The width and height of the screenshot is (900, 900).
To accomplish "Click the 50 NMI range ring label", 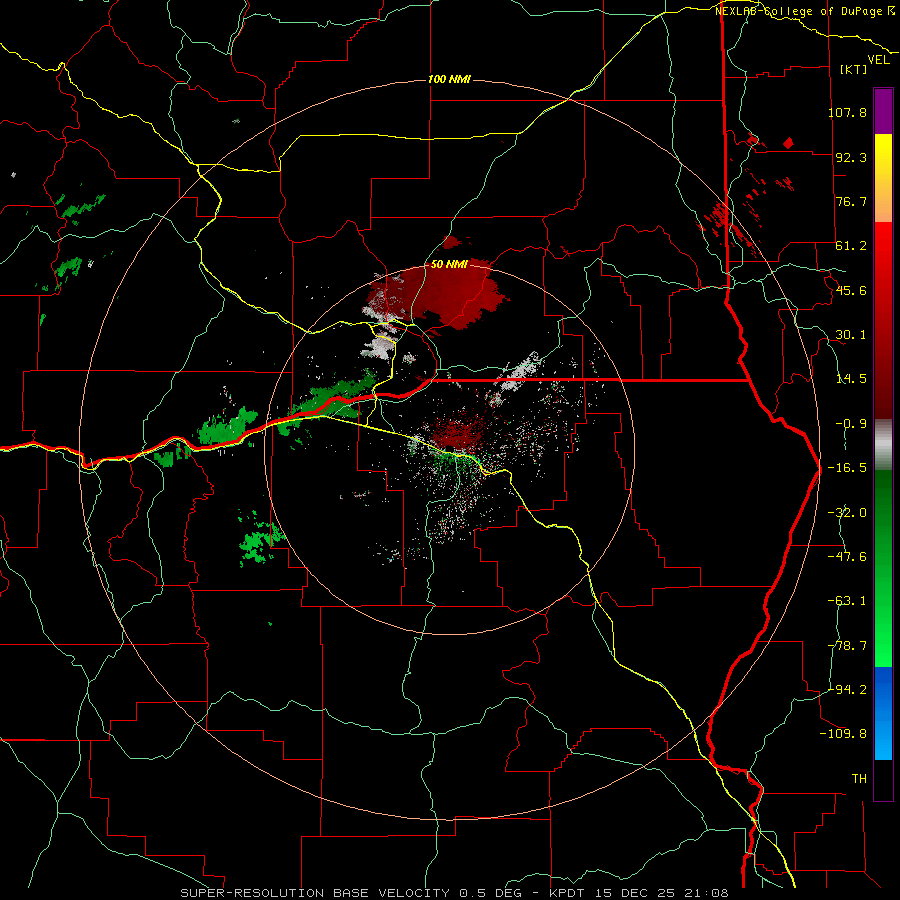I will click(x=449, y=265).
